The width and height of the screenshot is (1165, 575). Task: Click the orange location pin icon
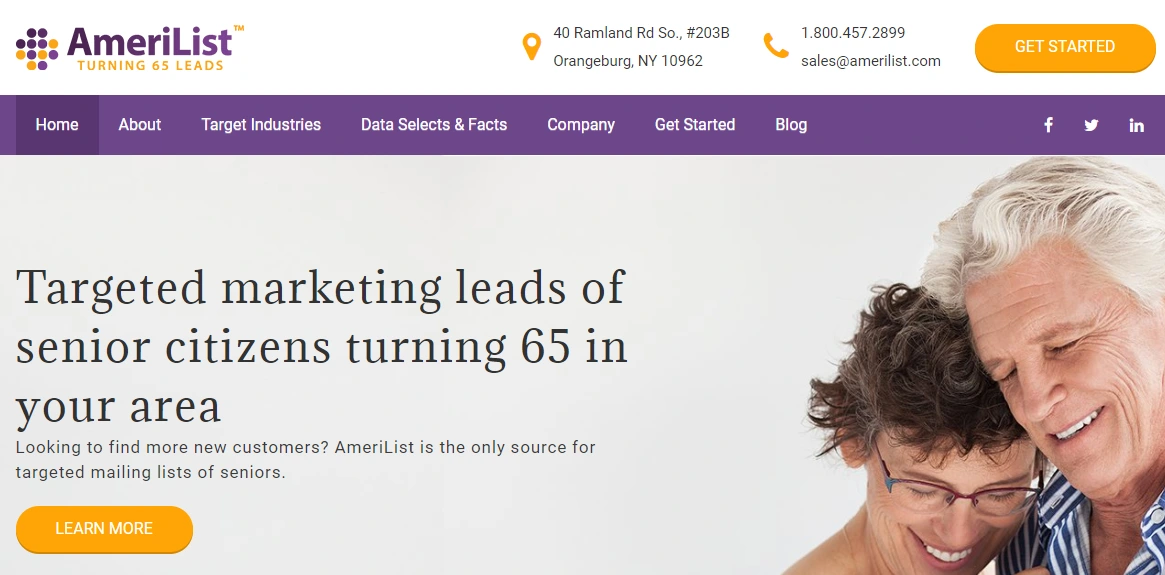[x=531, y=46]
